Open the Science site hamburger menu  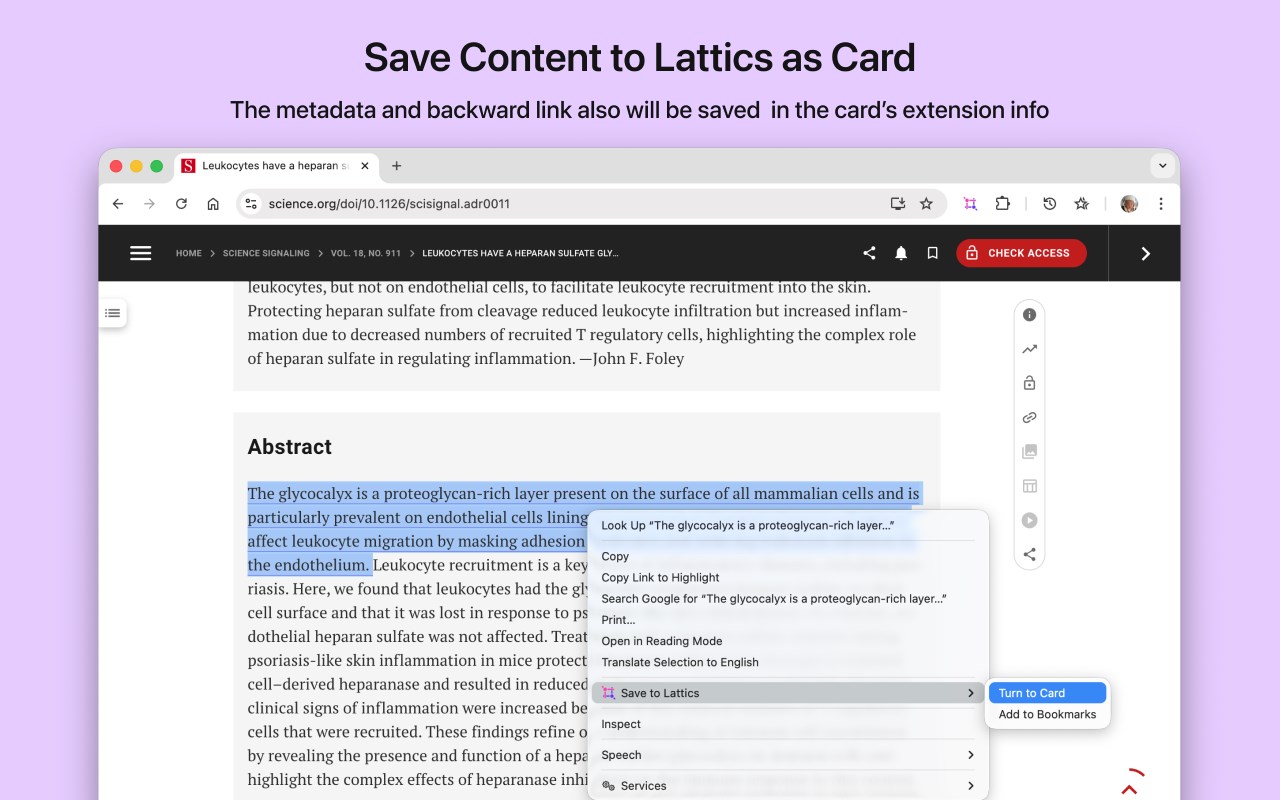(141, 253)
